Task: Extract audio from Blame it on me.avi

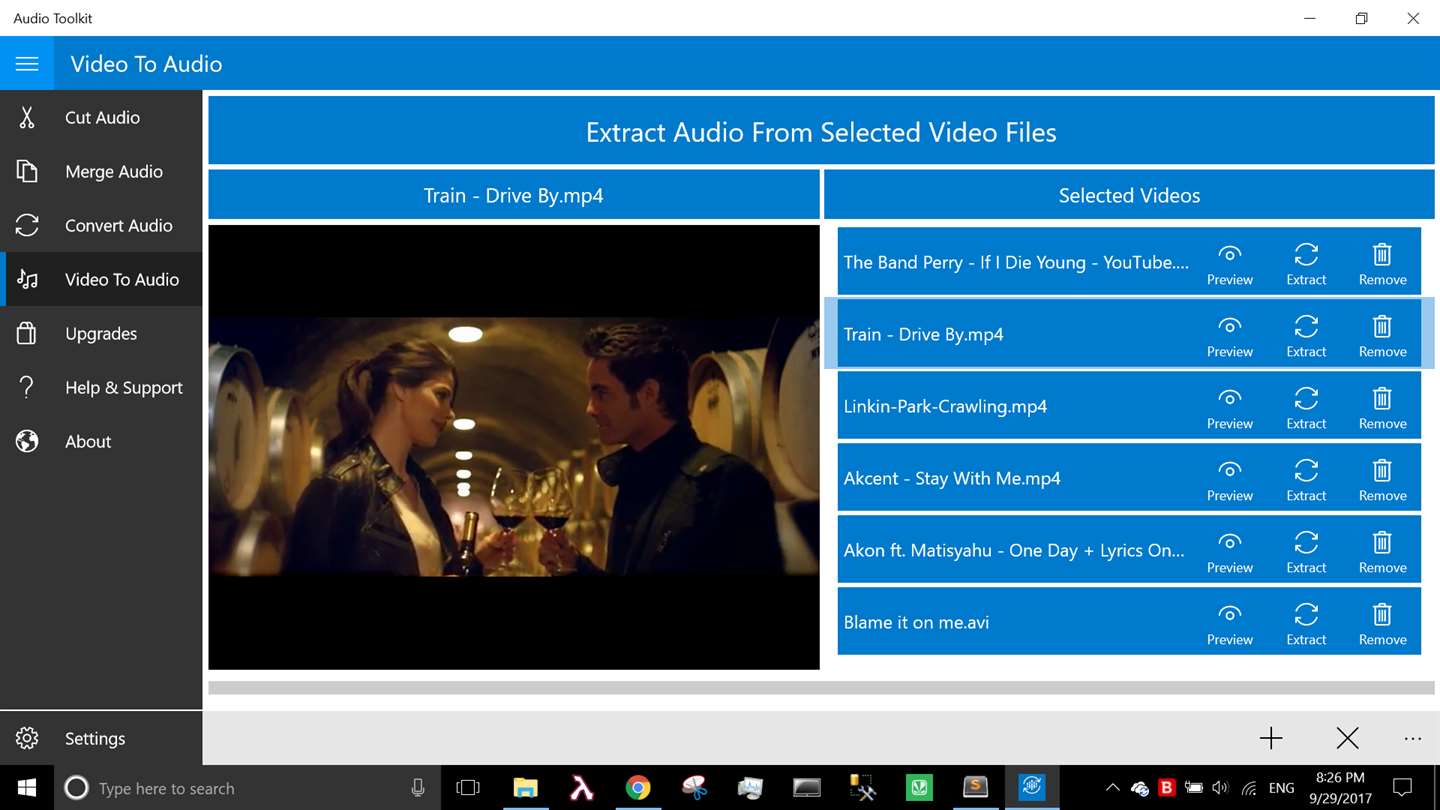Action: tap(1306, 624)
